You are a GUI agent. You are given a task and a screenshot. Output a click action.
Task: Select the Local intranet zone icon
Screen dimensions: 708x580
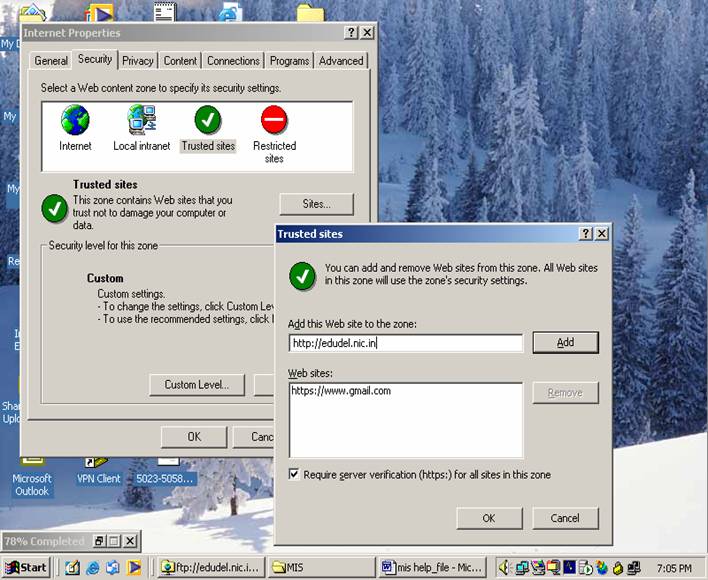click(140, 121)
